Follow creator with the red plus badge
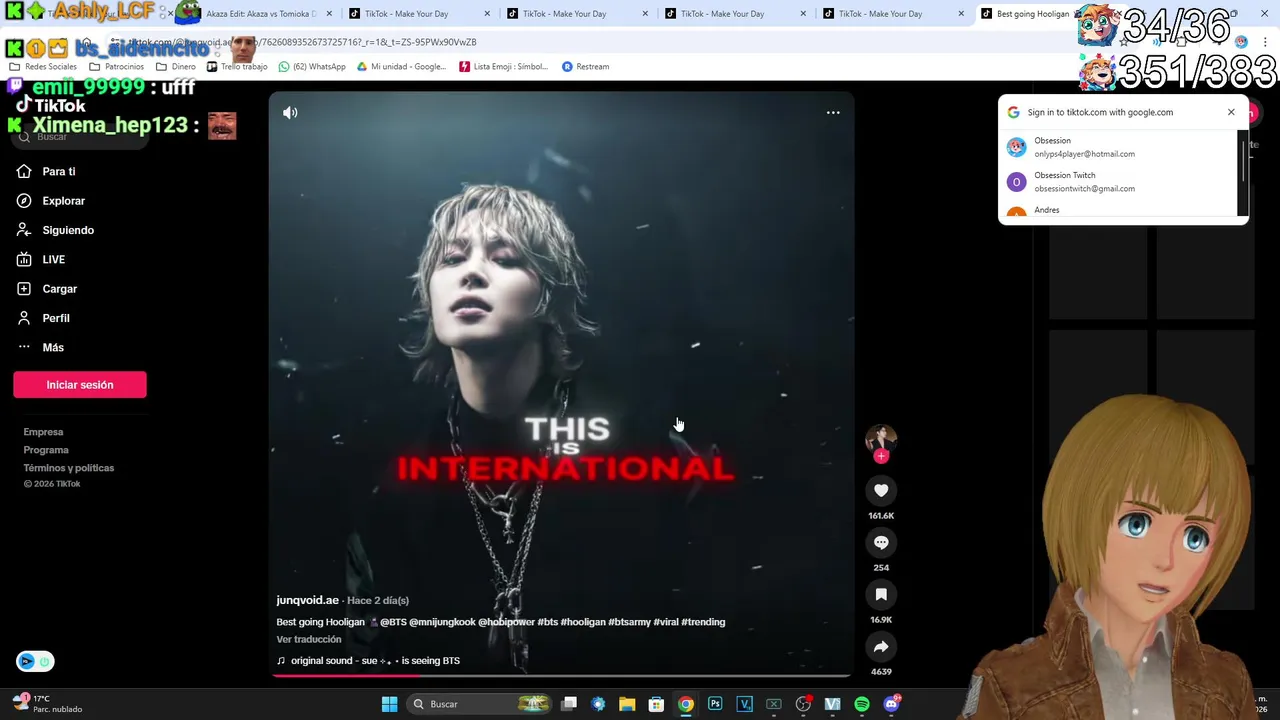Image resolution: width=1280 pixels, height=720 pixels. tap(881, 456)
